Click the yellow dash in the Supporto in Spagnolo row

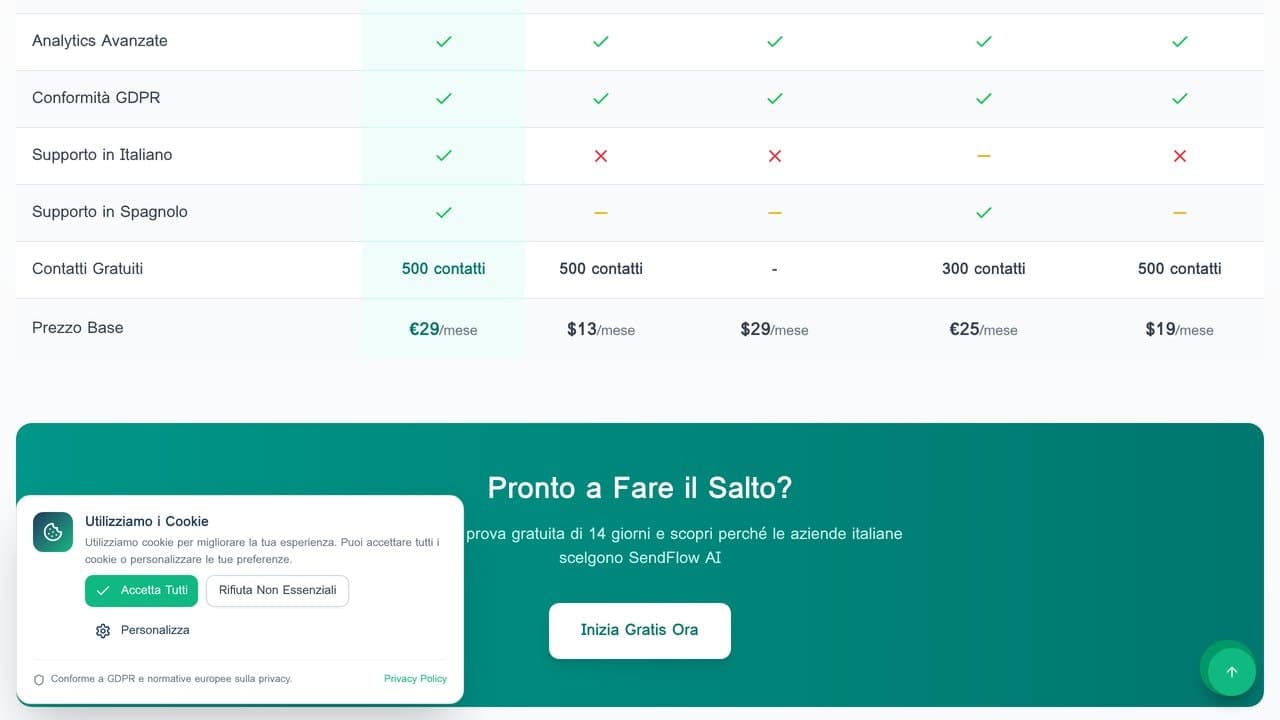599,212
